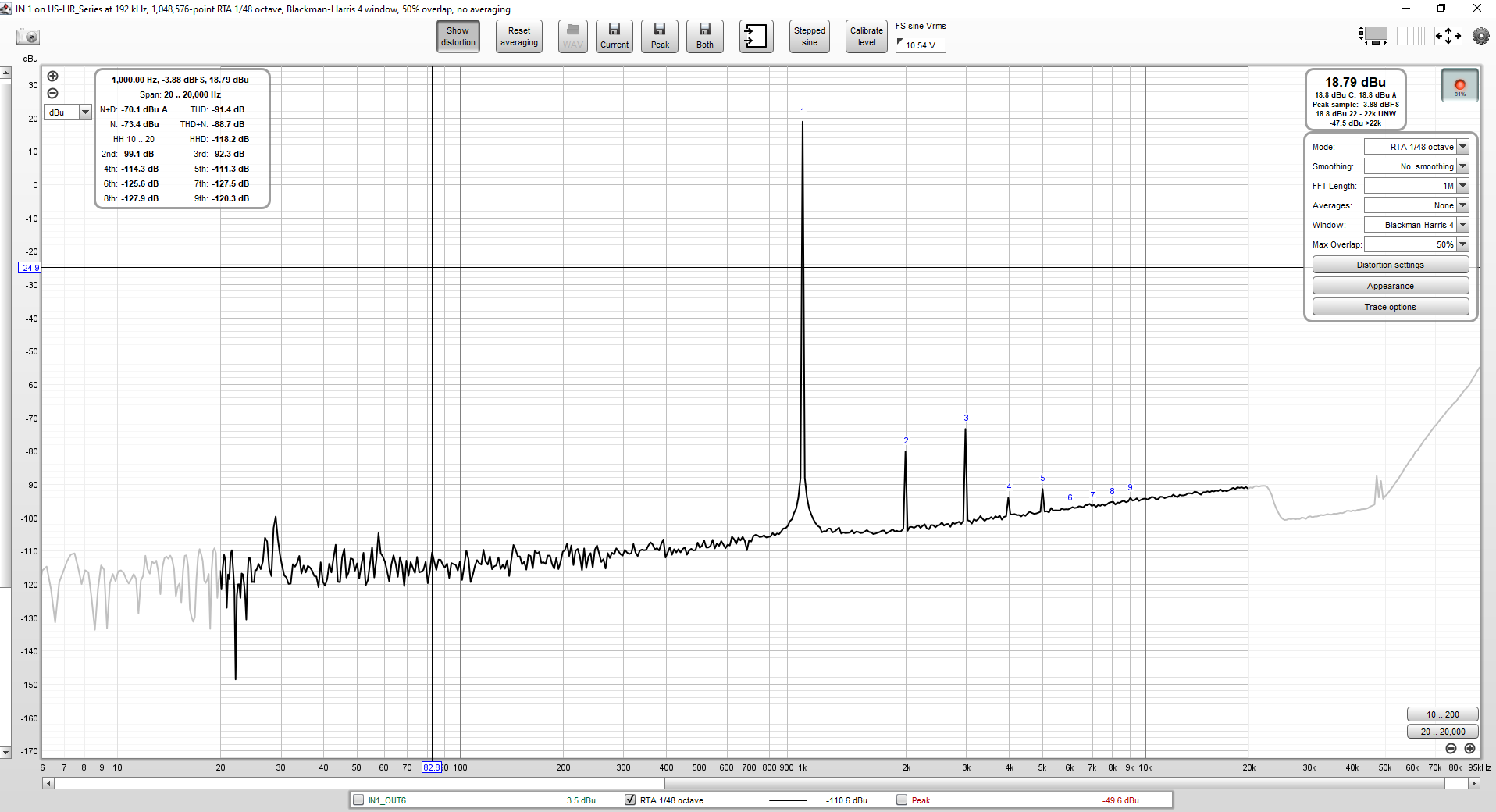Screen dimensions: 1496x812
Task: Click the 82.8 cursor frequency label
Action: coord(431,767)
